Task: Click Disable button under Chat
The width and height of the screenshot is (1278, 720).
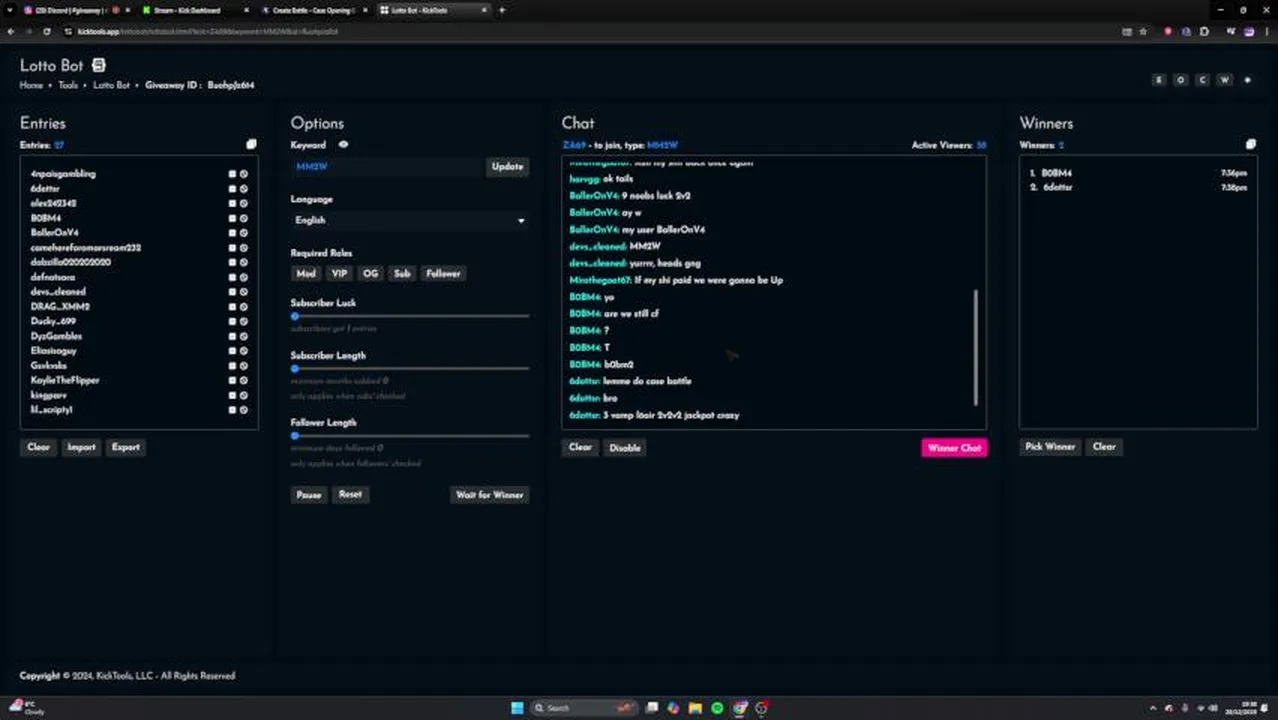Action: coord(625,448)
